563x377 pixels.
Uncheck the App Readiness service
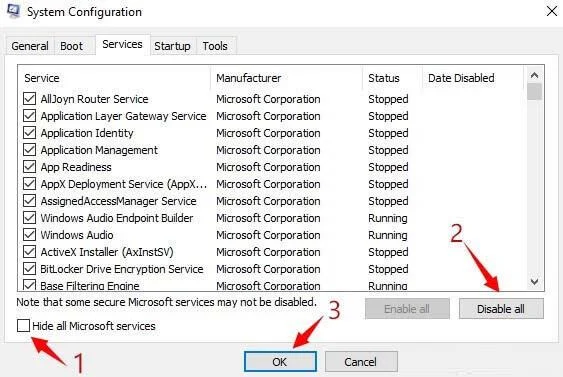tap(29, 167)
